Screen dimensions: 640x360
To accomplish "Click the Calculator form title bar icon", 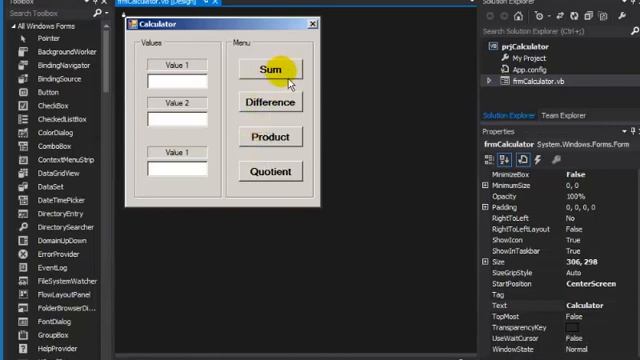I will [133, 24].
